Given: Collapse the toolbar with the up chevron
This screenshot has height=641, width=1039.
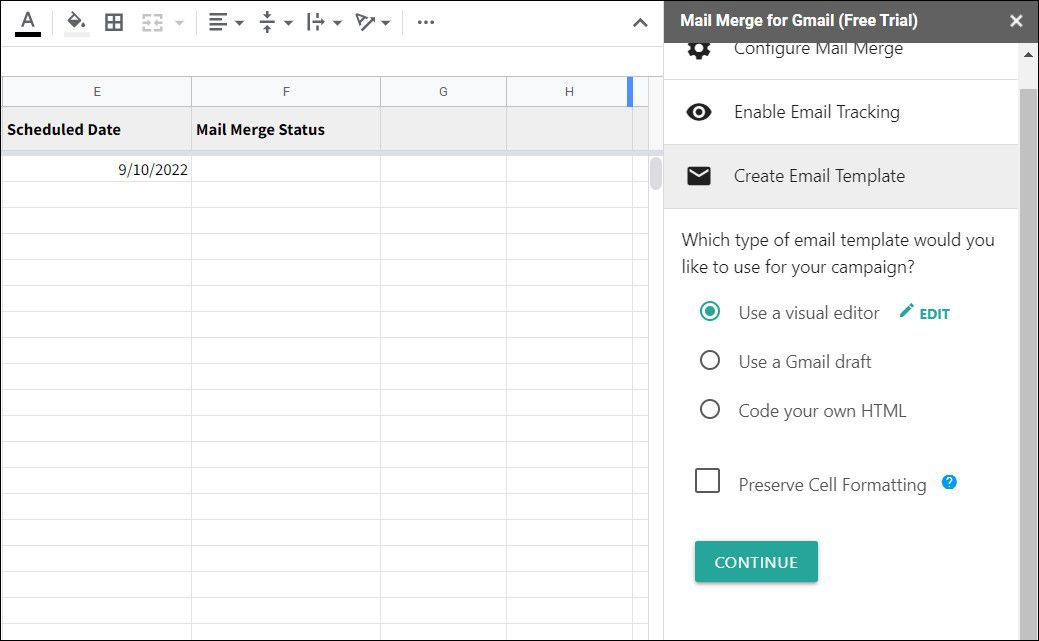Looking at the screenshot, I should coord(641,22).
